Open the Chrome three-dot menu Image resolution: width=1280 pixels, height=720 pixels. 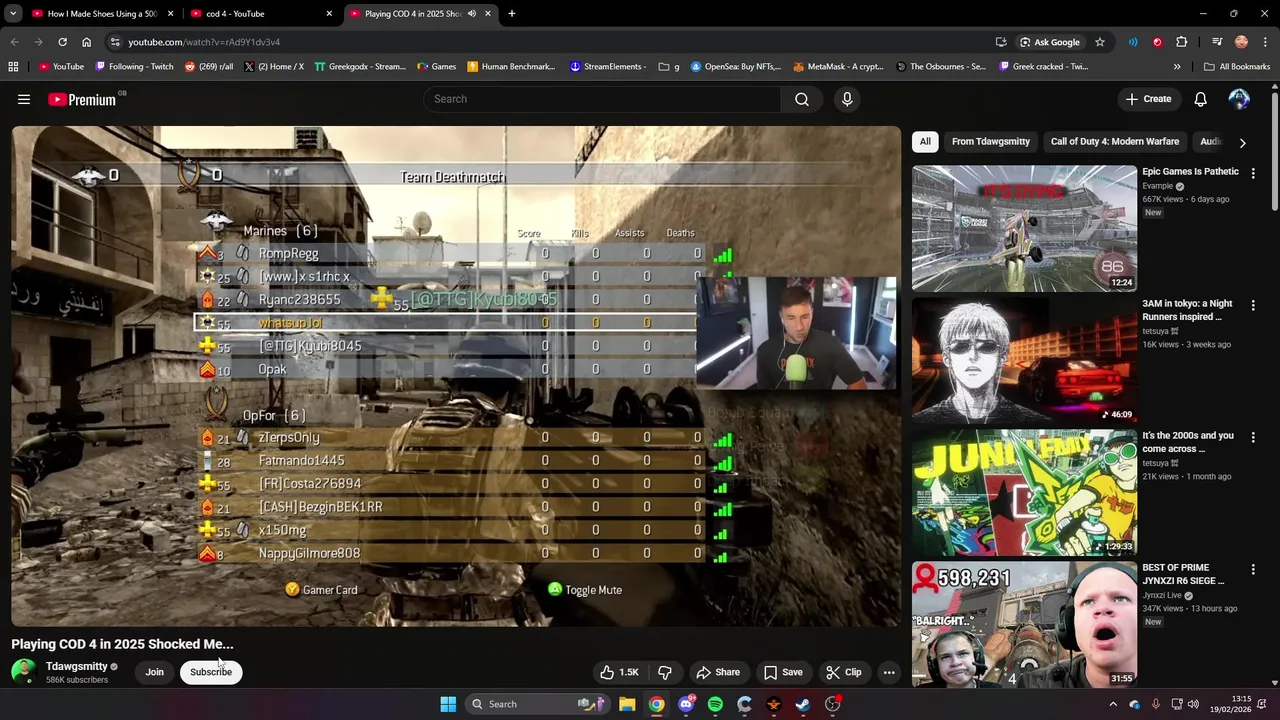(x=1265, y=42)
